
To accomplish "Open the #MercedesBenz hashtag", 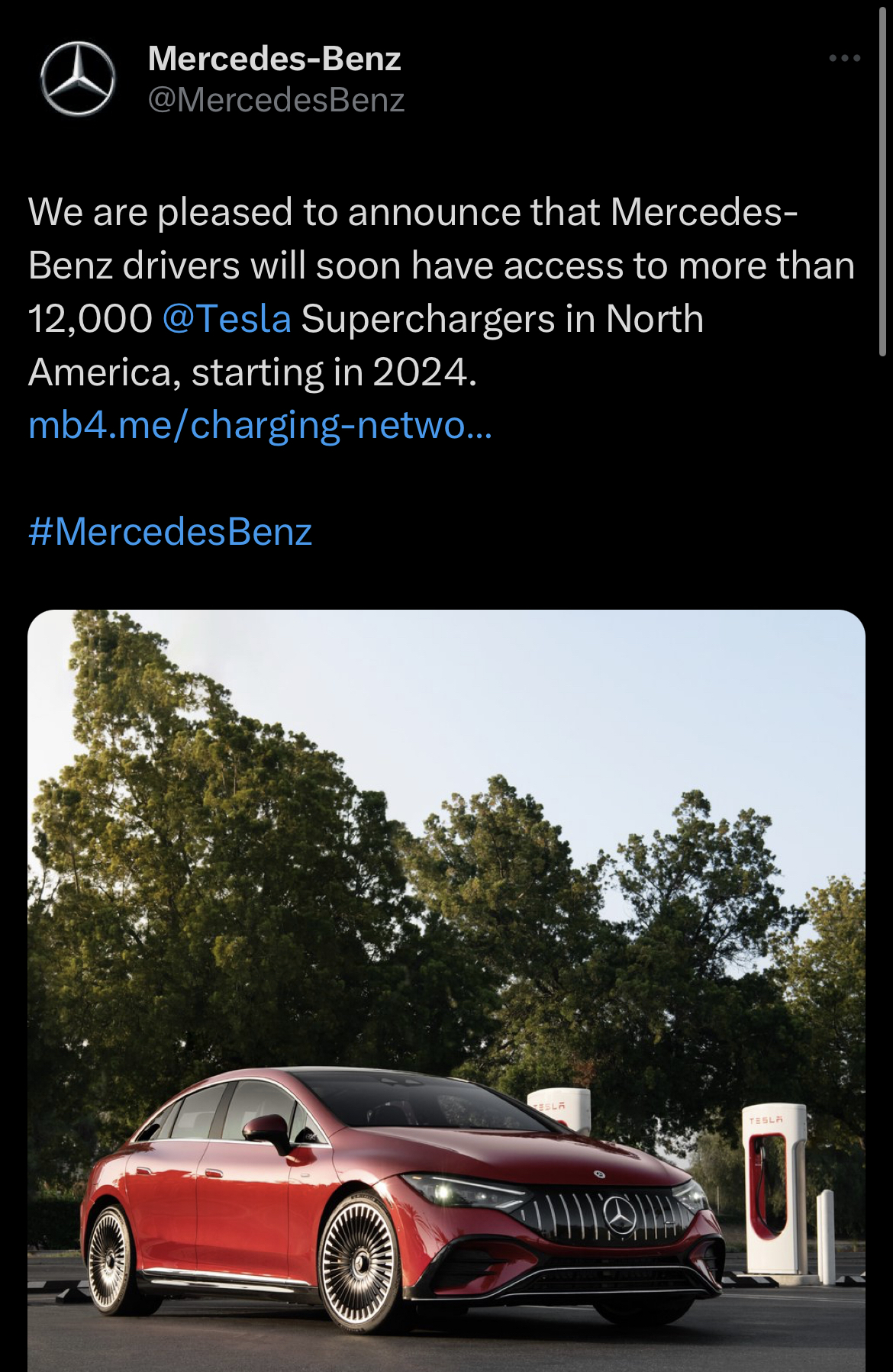I will (x=170, y=532).
